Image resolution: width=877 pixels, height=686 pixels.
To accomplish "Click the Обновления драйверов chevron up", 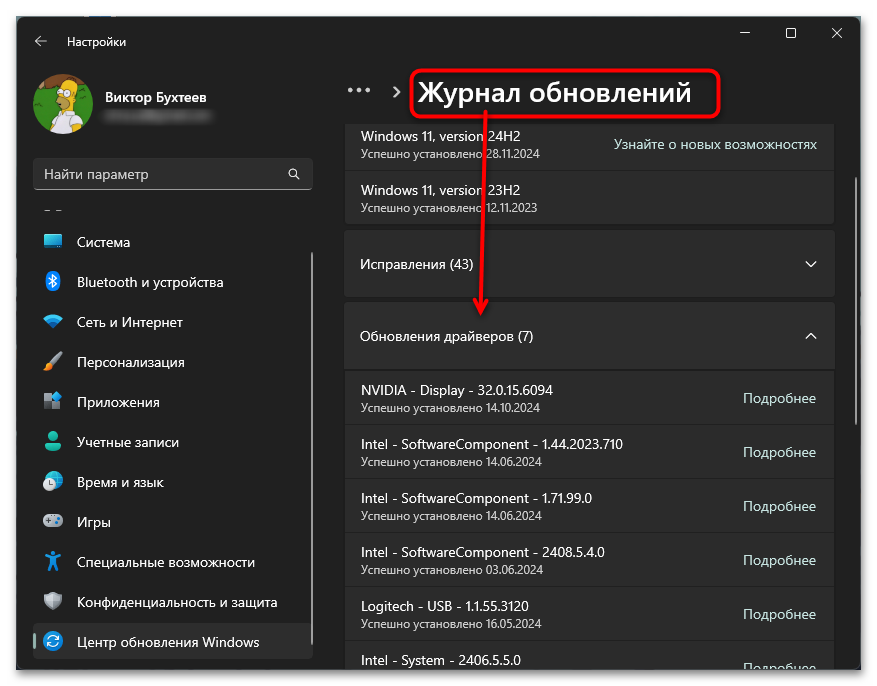I will (x=810, y=336).
